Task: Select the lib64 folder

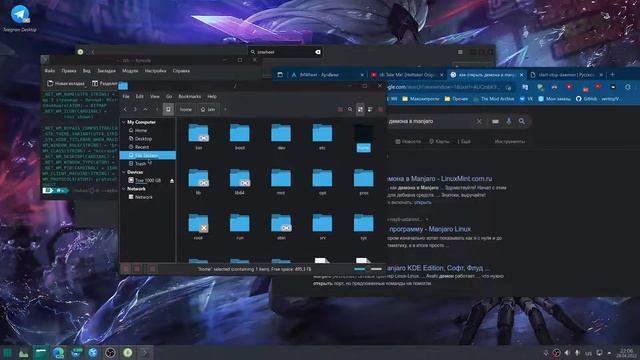Action: [240, 182]
